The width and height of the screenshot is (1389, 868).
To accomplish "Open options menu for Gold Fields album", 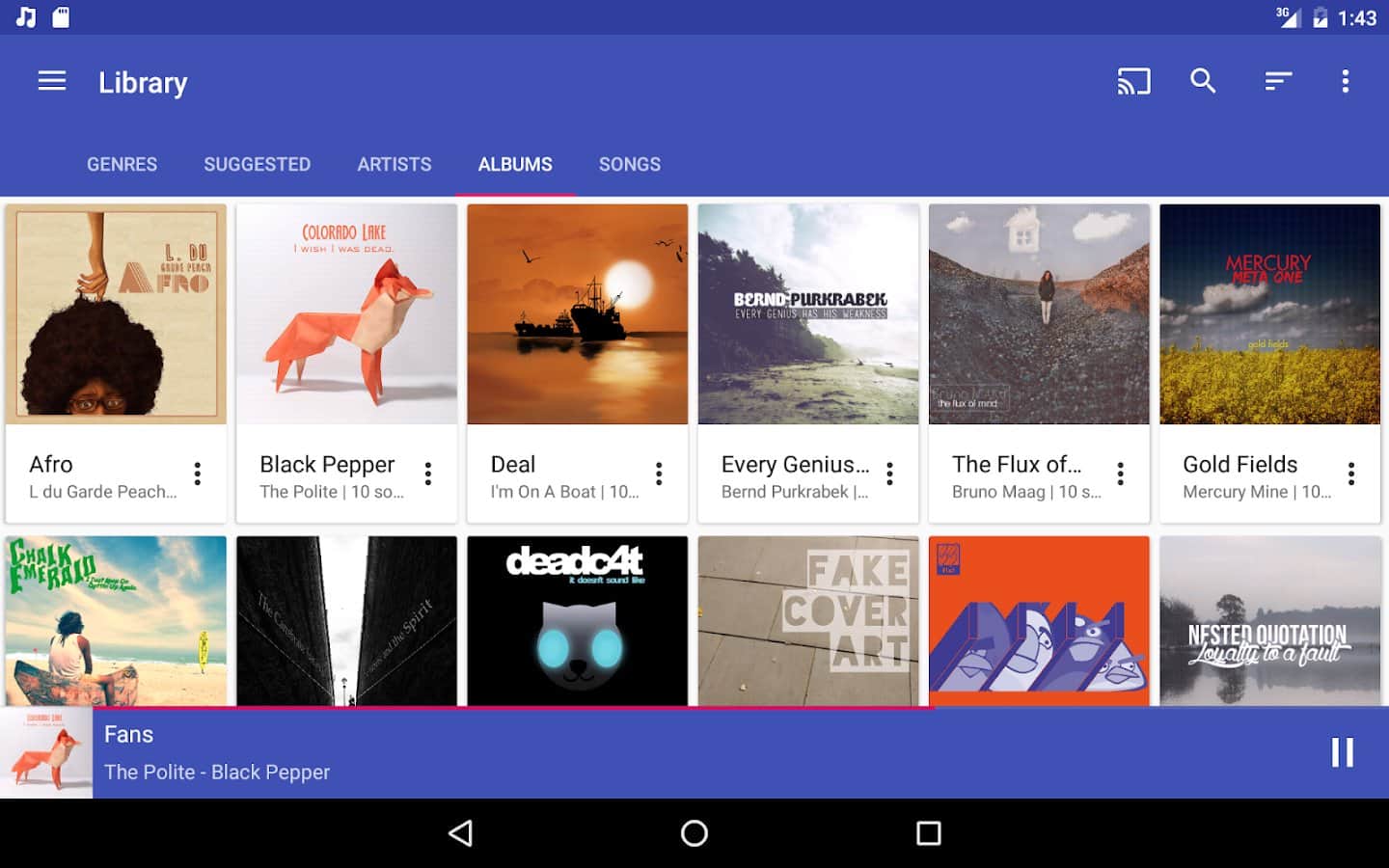I will [1350, 474].
